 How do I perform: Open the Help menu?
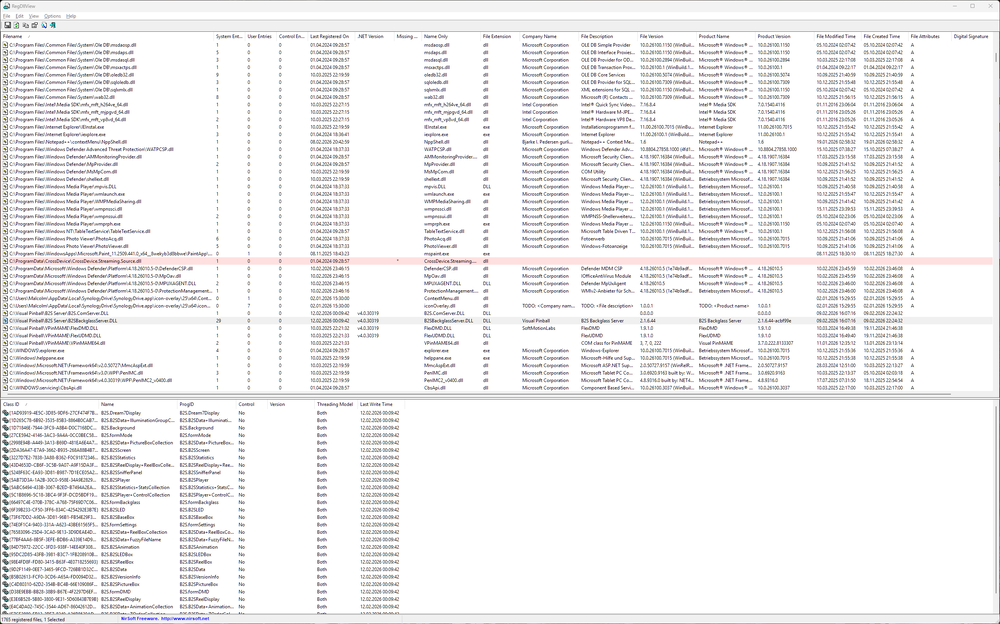(x=71, y=16)
